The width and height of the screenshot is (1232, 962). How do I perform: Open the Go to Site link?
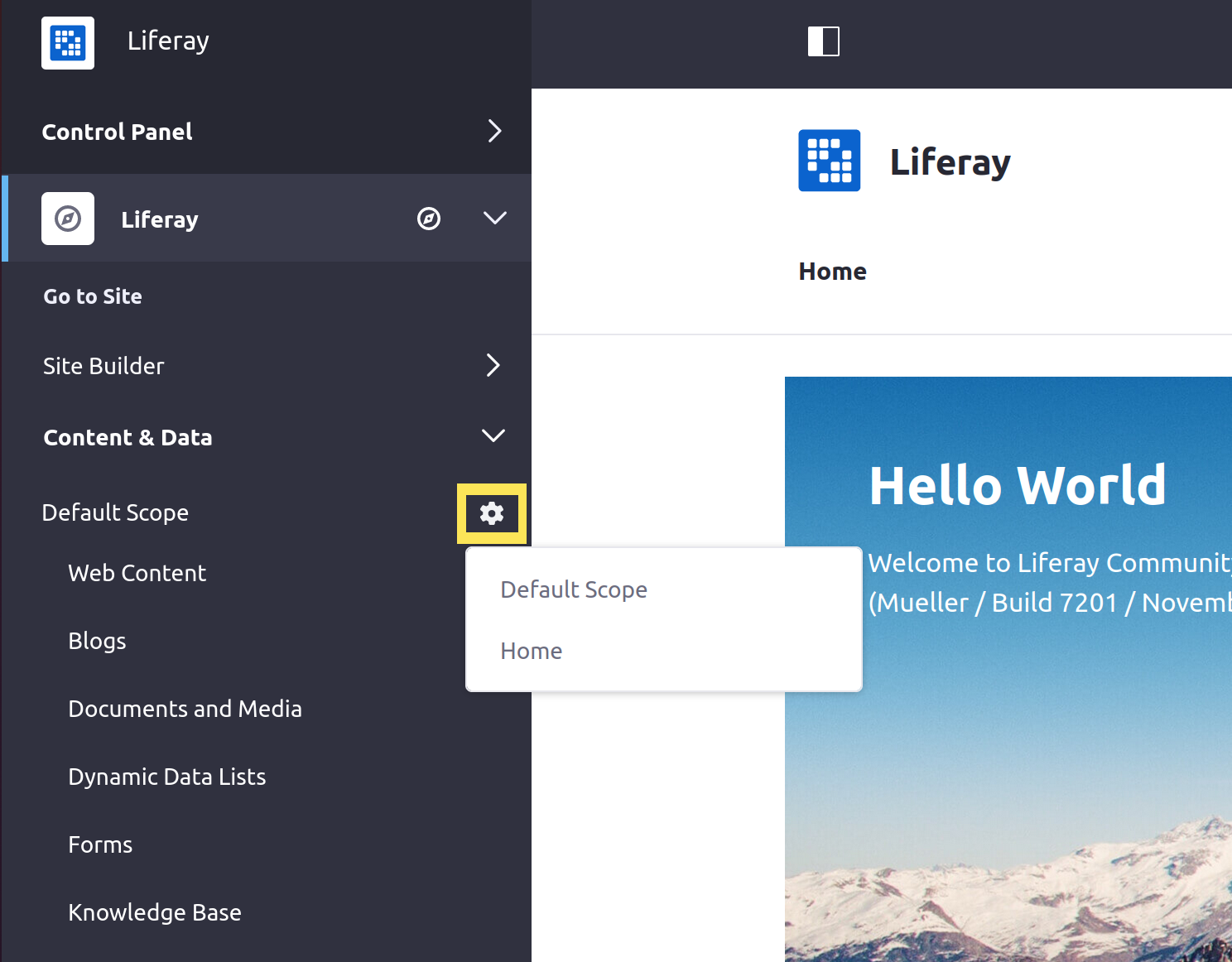(93, 296)
